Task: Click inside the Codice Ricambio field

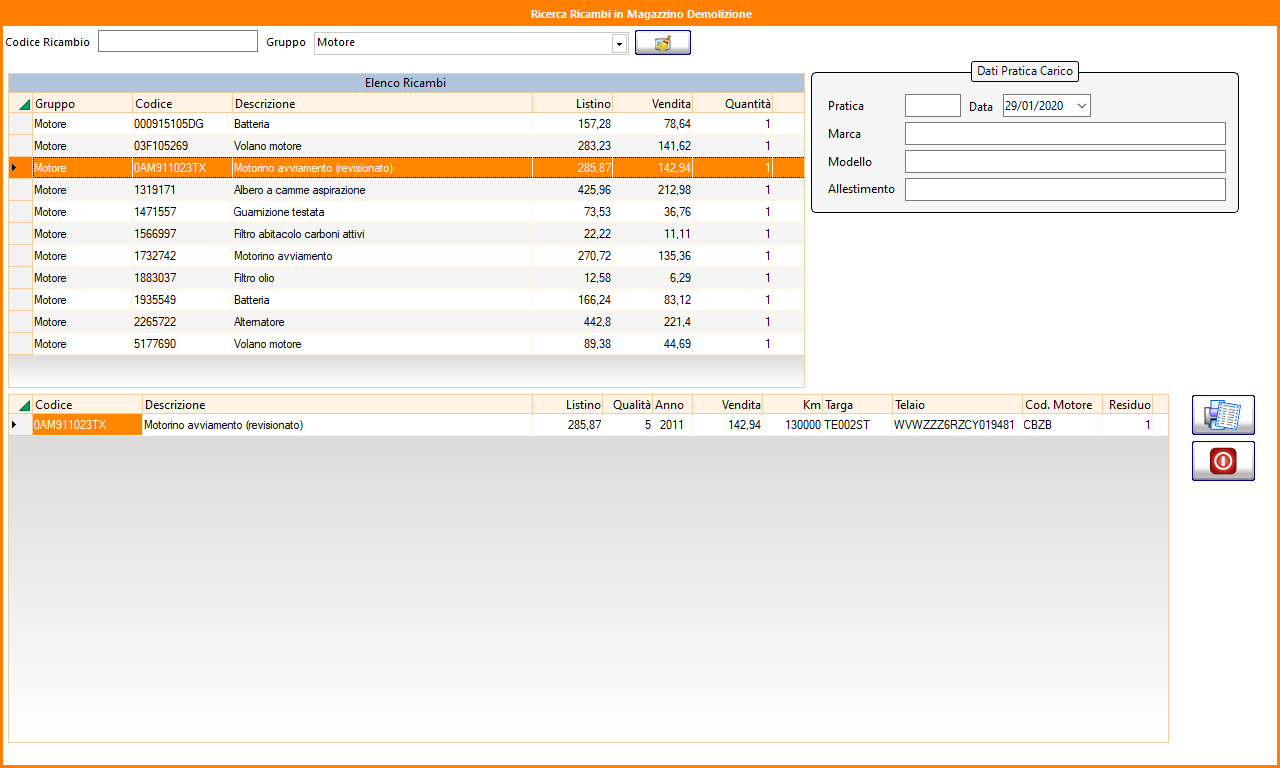Action: click(x=178, y=41)
